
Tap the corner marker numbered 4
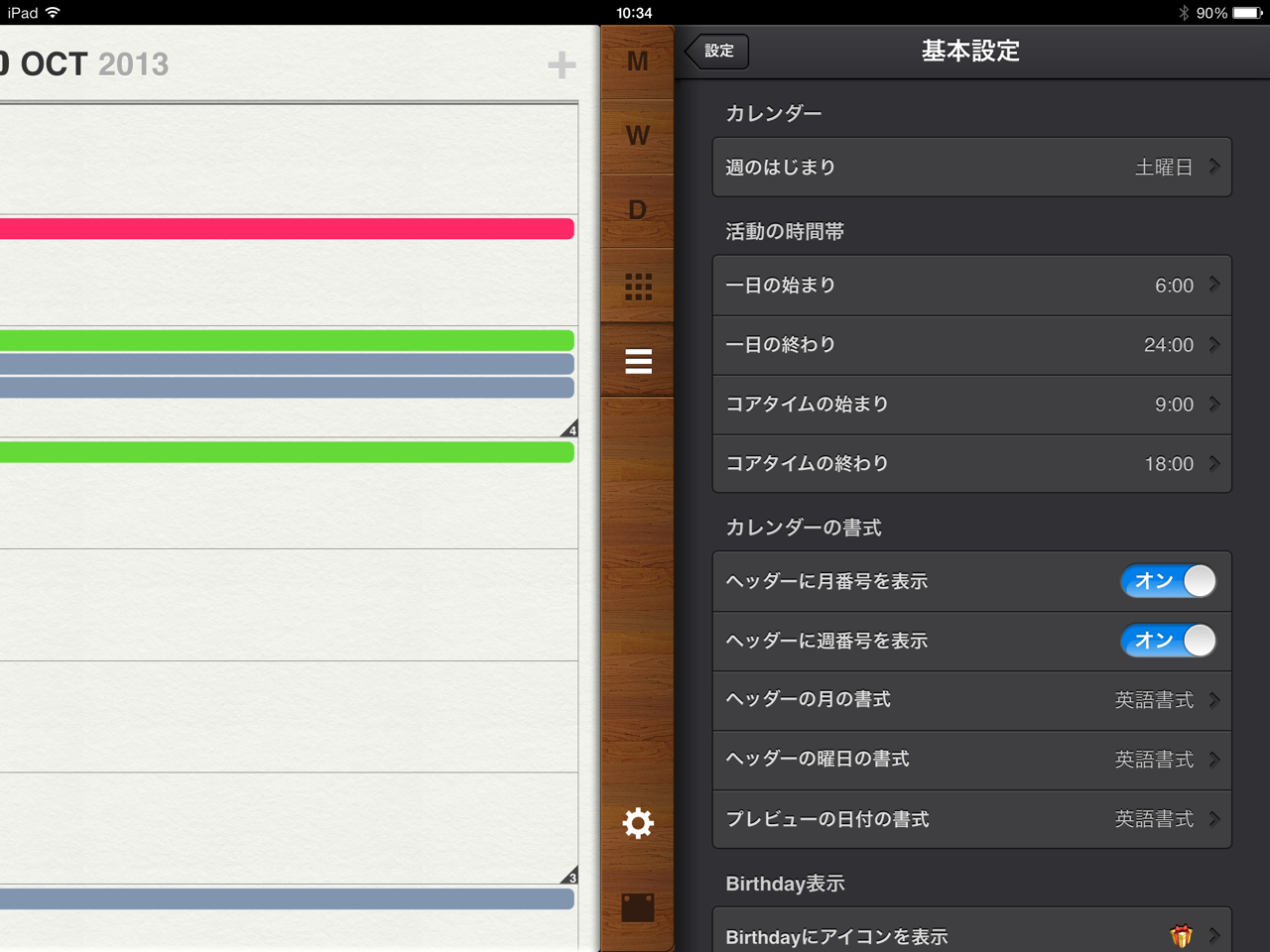[x=570, y=429]
